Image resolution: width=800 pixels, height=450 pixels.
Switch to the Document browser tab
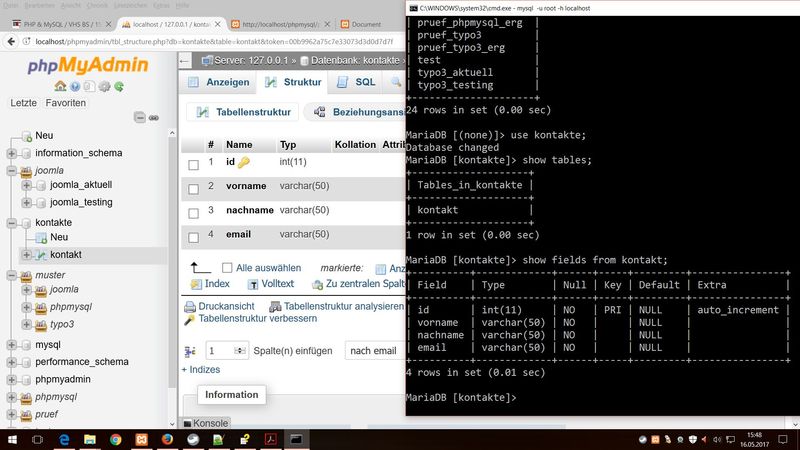tap(366, 24)
